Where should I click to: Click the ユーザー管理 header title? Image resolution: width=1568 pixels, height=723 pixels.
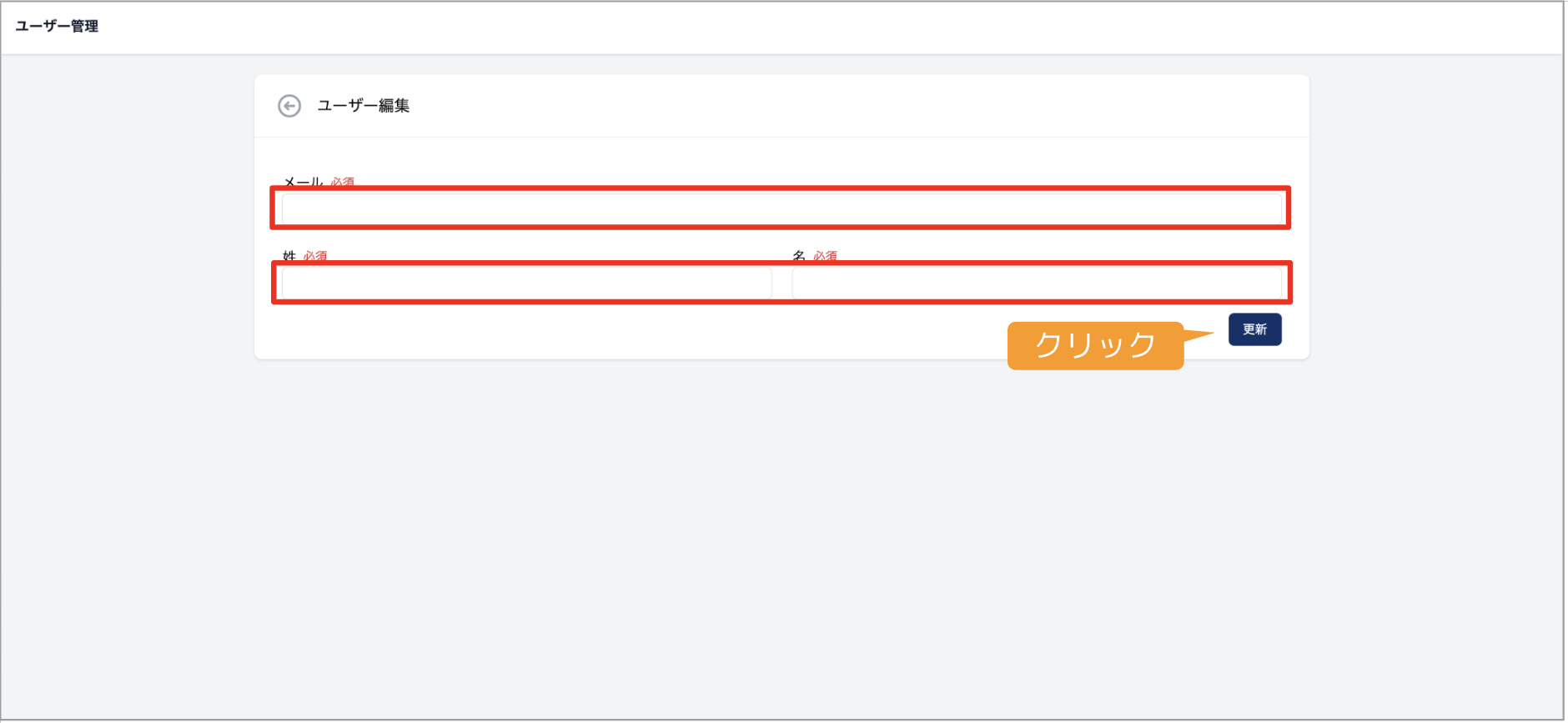click(57, 26)
